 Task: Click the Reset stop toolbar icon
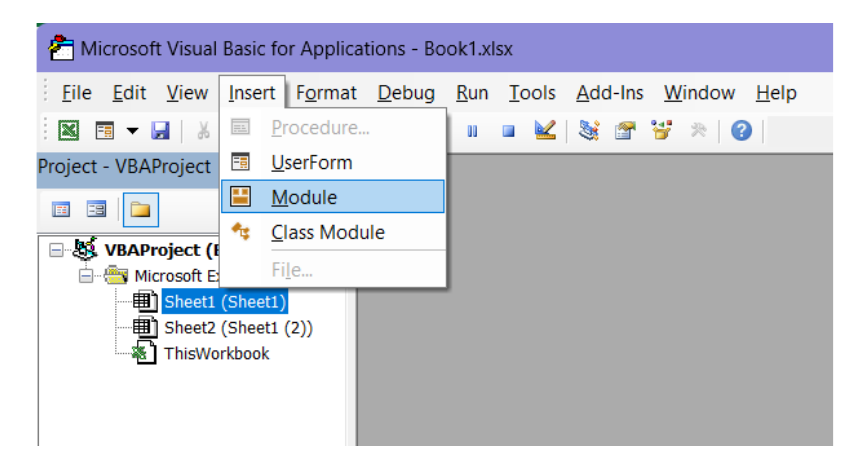508,131
